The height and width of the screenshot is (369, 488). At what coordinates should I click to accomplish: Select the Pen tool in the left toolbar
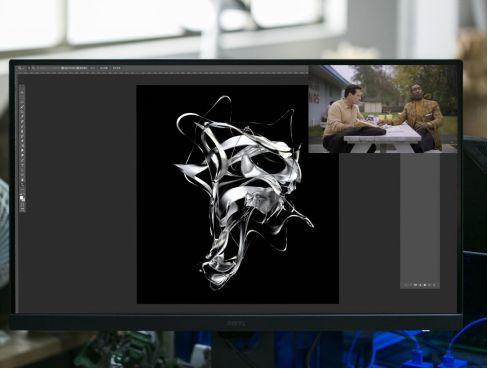click(x=22, y=160)
